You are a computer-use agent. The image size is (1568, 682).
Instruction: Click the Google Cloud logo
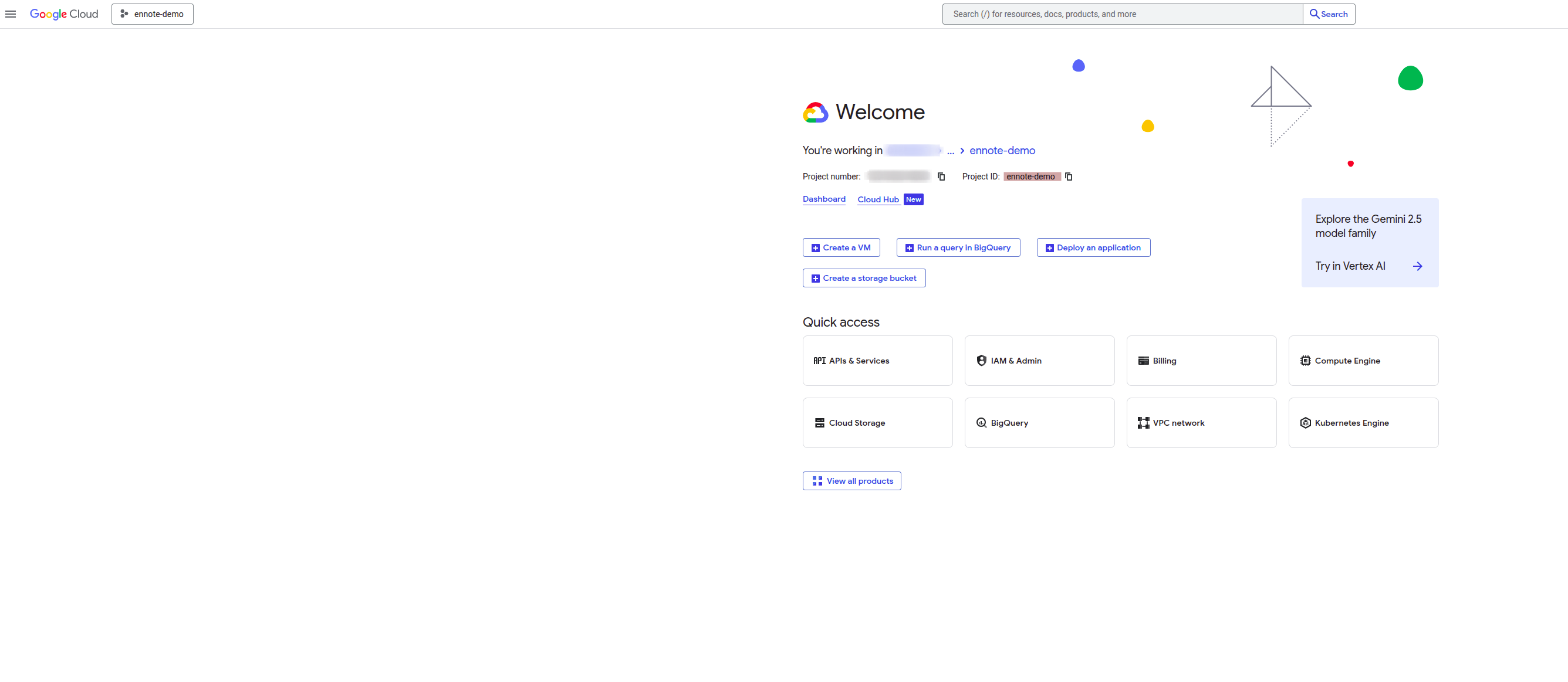point(64,14)
